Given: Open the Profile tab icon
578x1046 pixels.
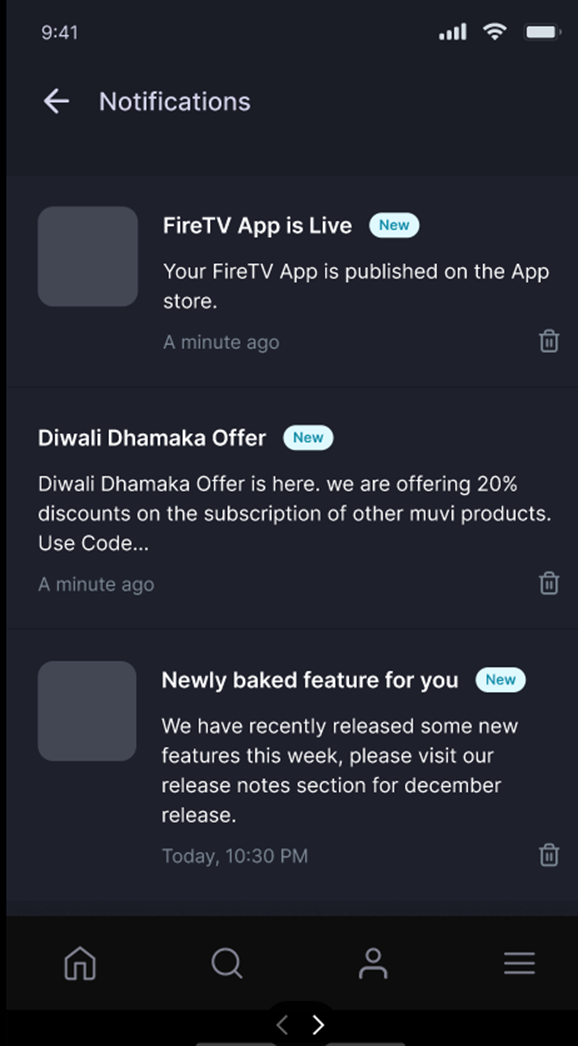Looking at the screenshot, I should (x=373, y=964).
